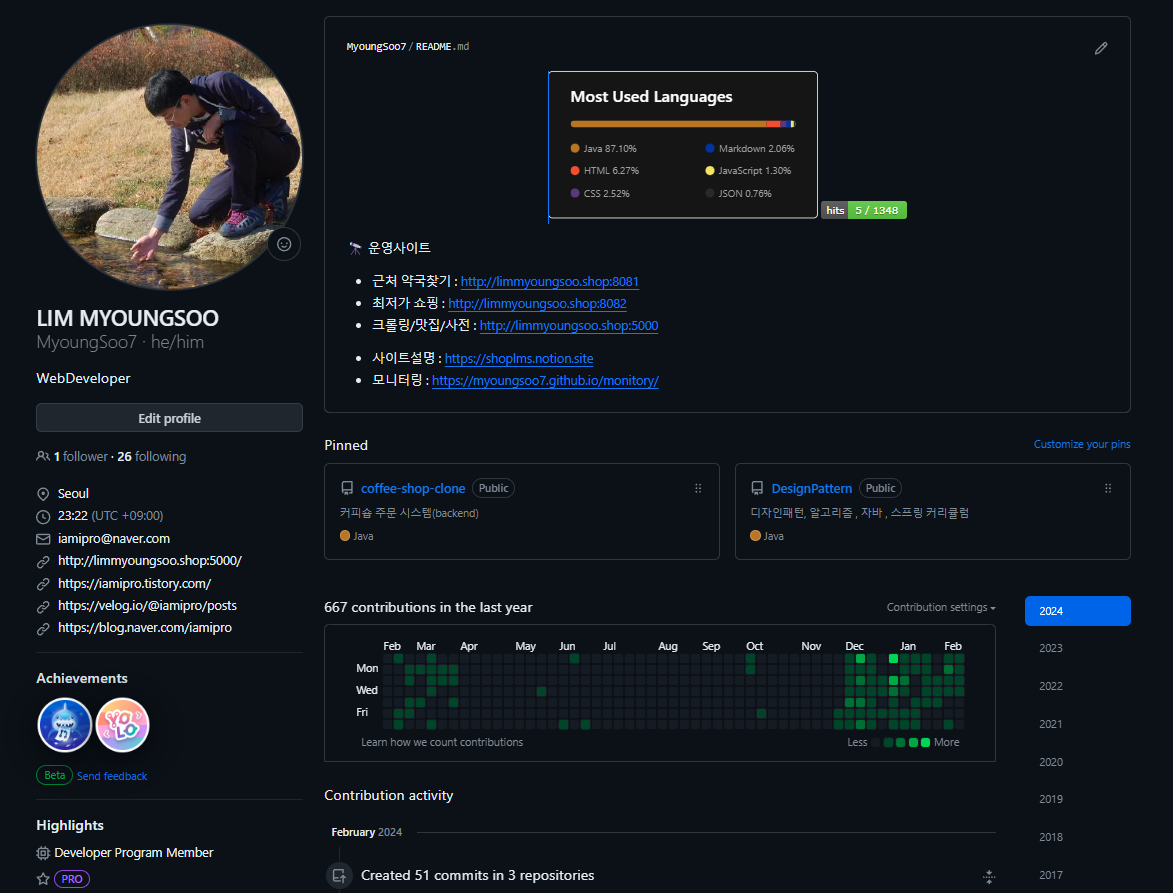Open the coffee-shop-clone repository link
Image resolution: width=1173 pixels, height=893 pixels.
(413, 488)
